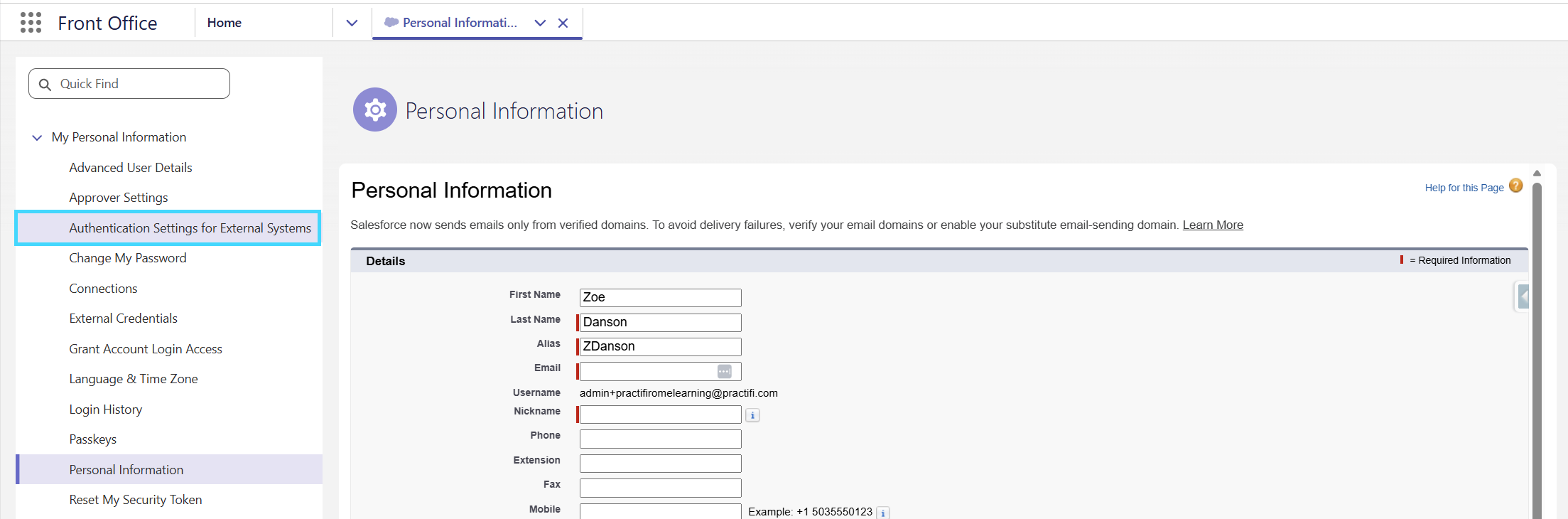
Task: Click the Fax input field
Action: [x=661, y=488]
